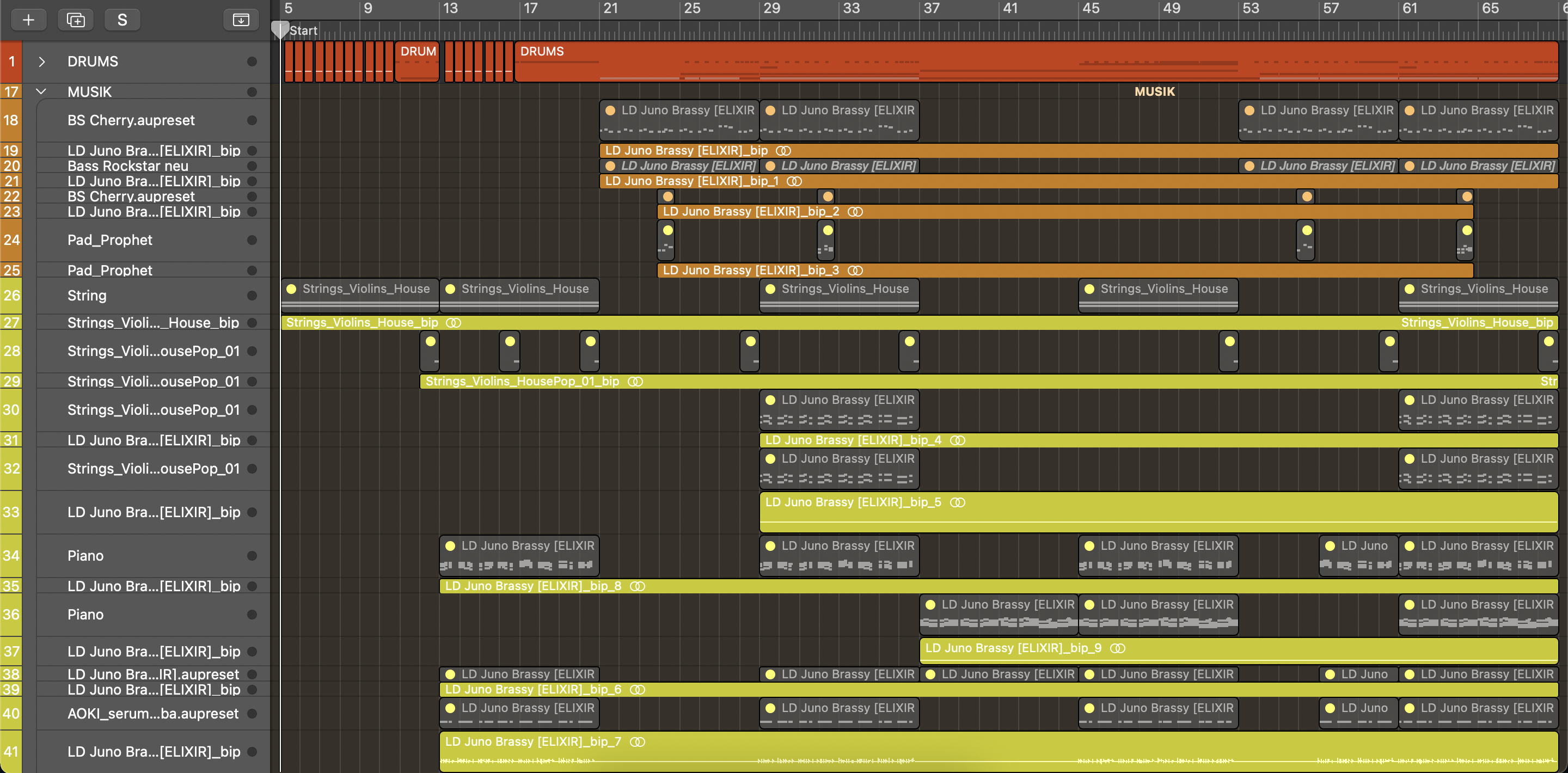Toggle the dot on the String track
This screenshot has height=773, width=1568.
point(252,296)
